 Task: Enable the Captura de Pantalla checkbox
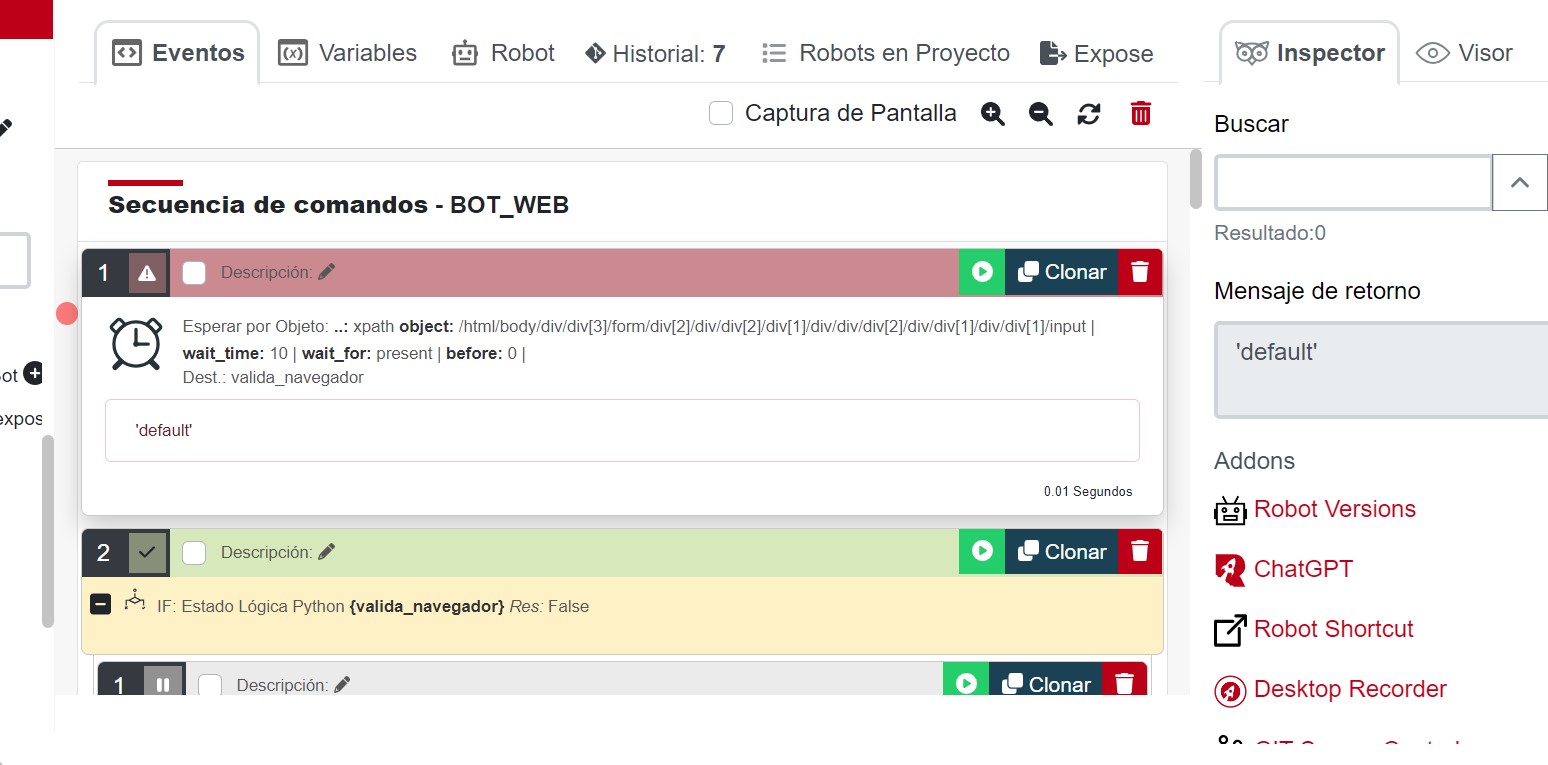pos(721,113)
